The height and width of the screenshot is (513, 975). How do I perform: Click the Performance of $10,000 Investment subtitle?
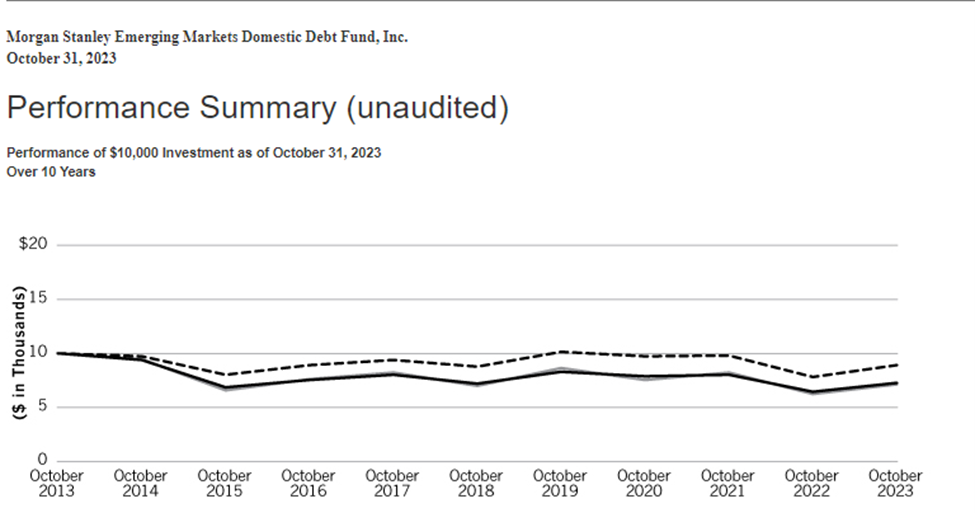point(193,153)
